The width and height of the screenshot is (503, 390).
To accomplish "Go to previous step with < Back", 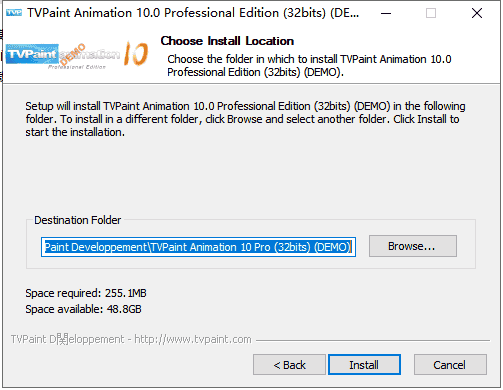I will point(289,365).
